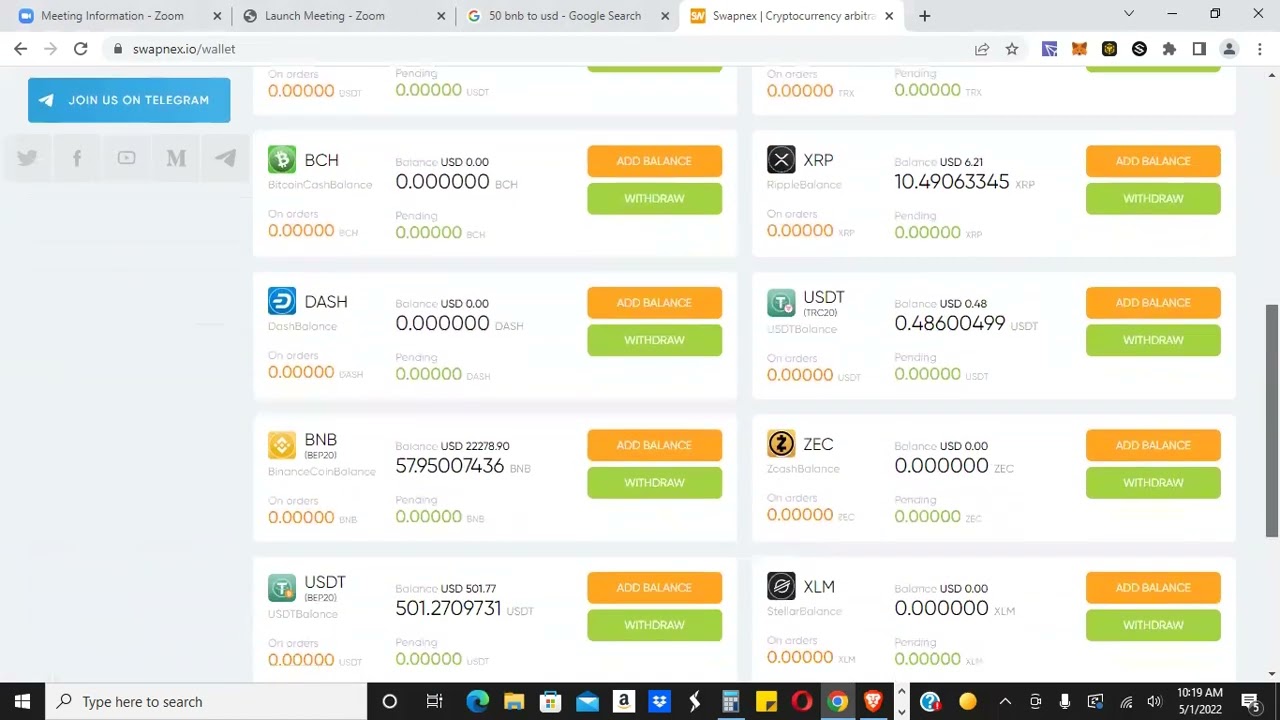Bookmark this page with the star icon
The image size is (1280, 720).
(x=1012, y=49)
